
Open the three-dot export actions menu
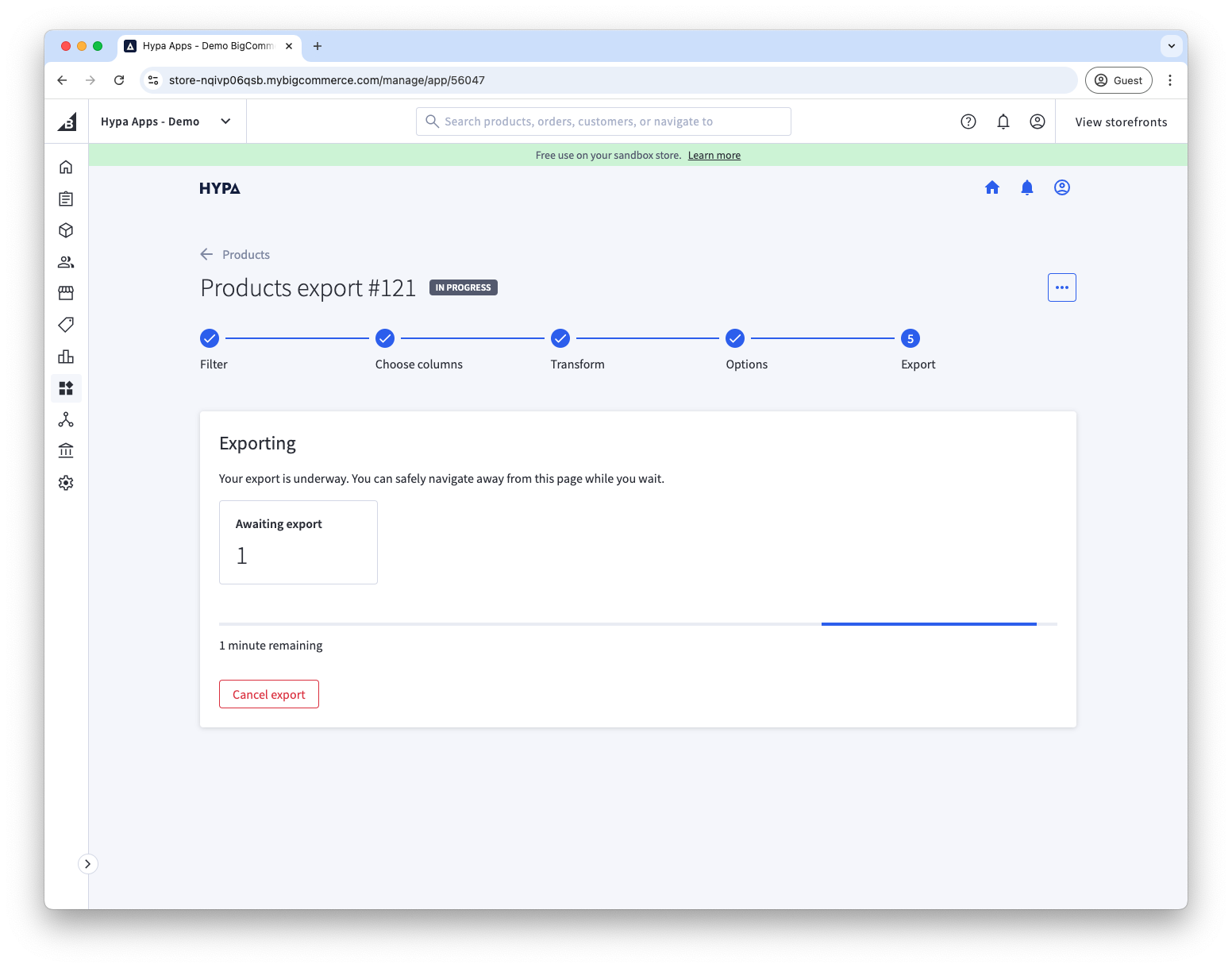pos(1061,287)
